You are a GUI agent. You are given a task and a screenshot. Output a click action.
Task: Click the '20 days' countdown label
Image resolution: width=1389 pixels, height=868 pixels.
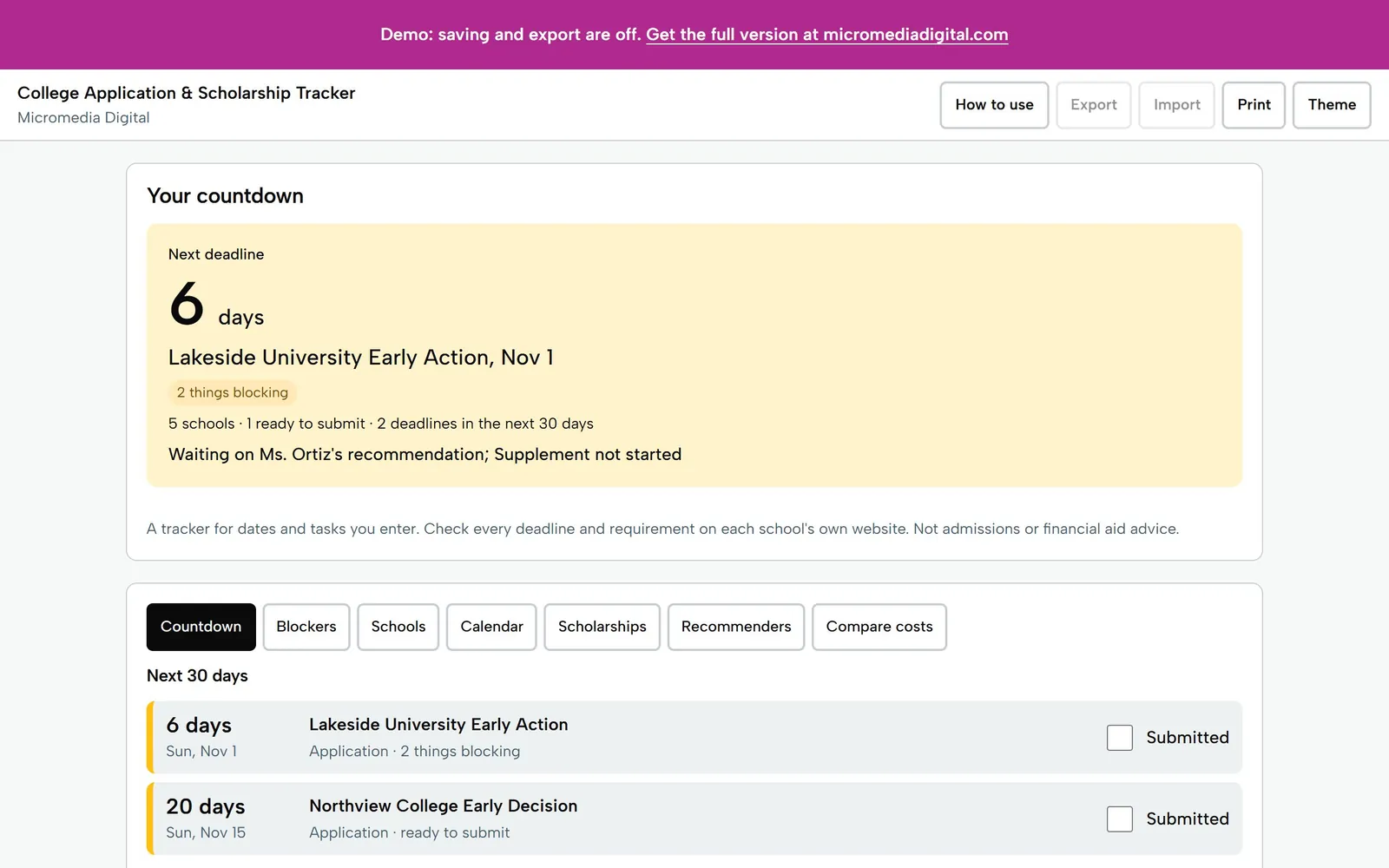206,807
